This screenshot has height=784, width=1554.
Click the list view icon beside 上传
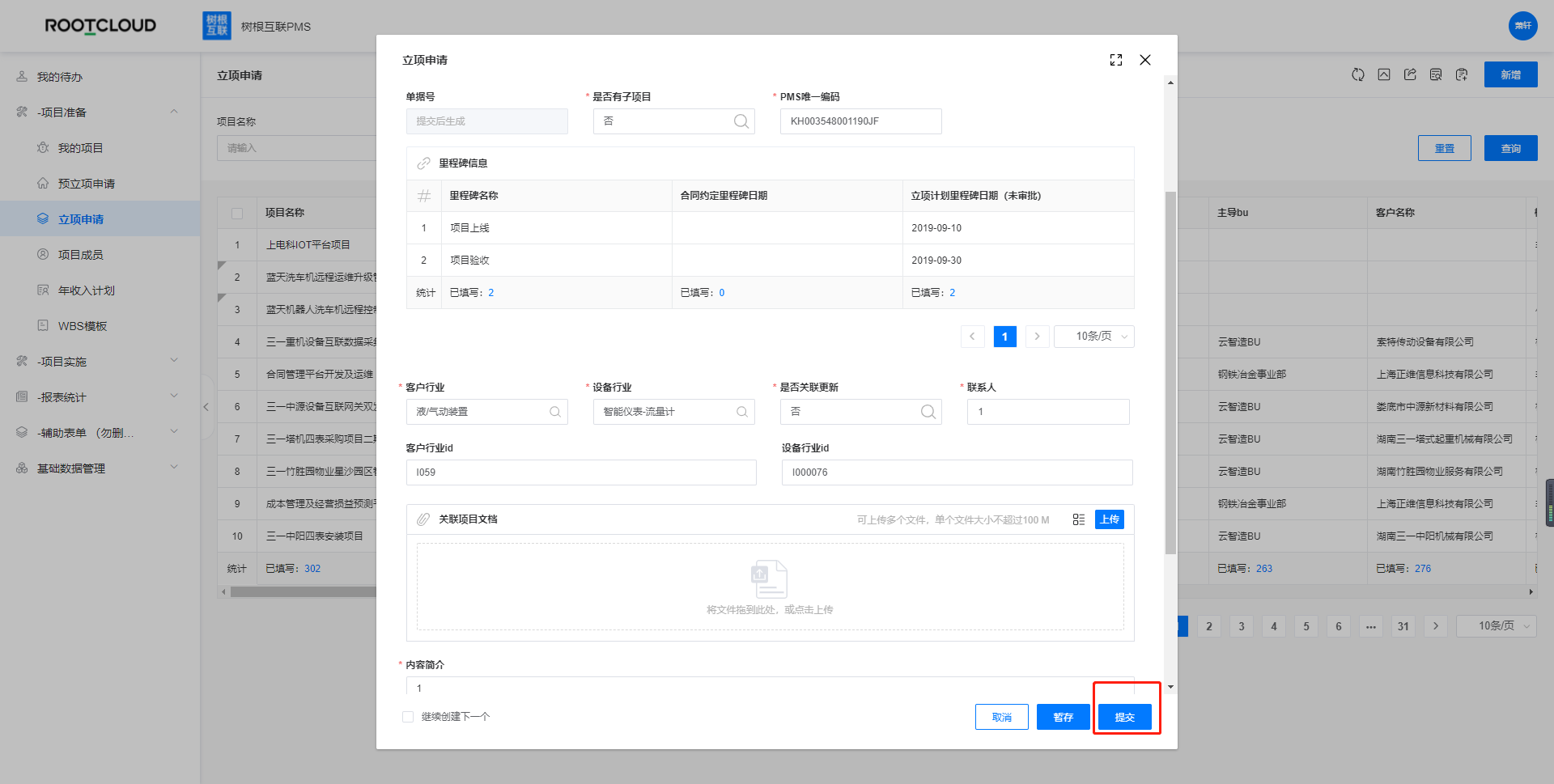[x=1079, y=519]
